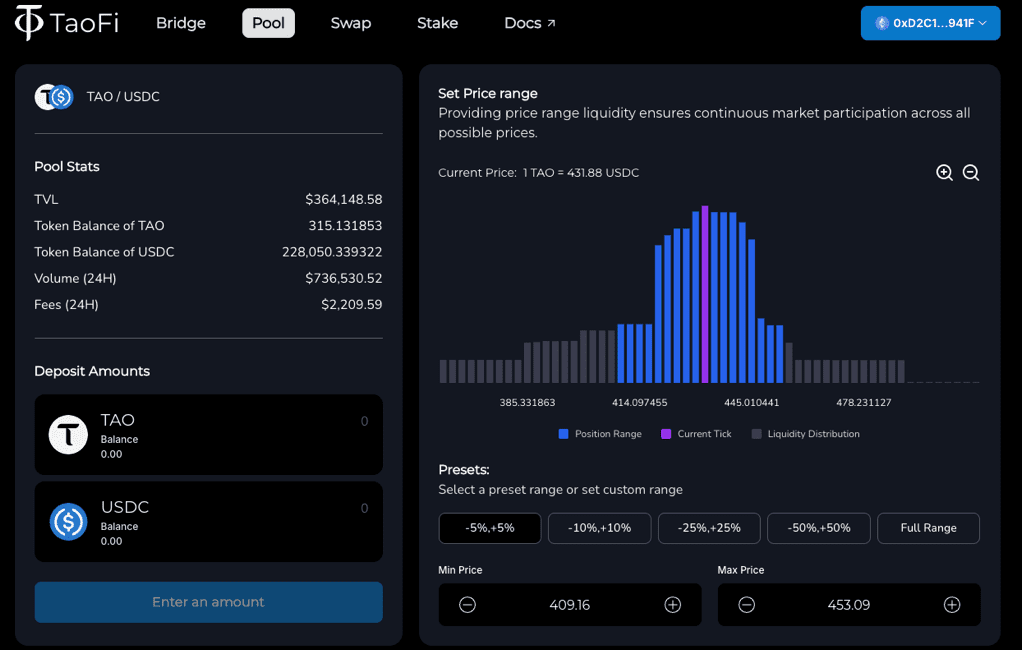The width and height of the screenshot is (1022, 650).
Task: Click the Set Price range heading
Action: coord(488,93)
